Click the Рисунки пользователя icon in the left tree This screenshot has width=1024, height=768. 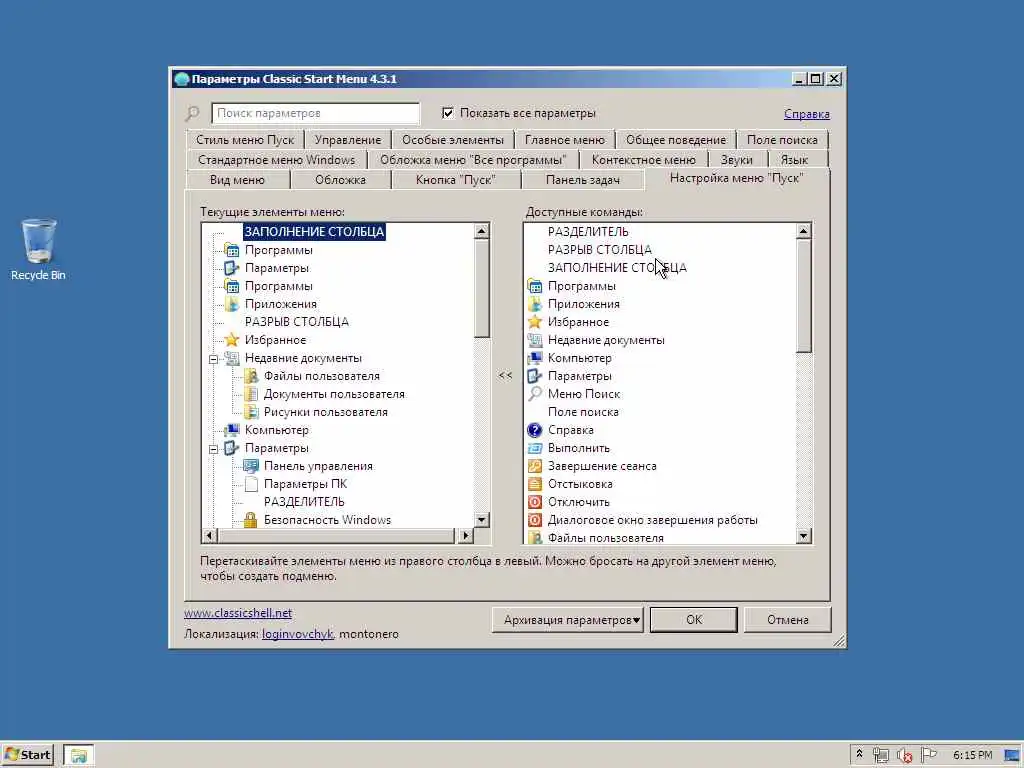(x=251, y=412)
